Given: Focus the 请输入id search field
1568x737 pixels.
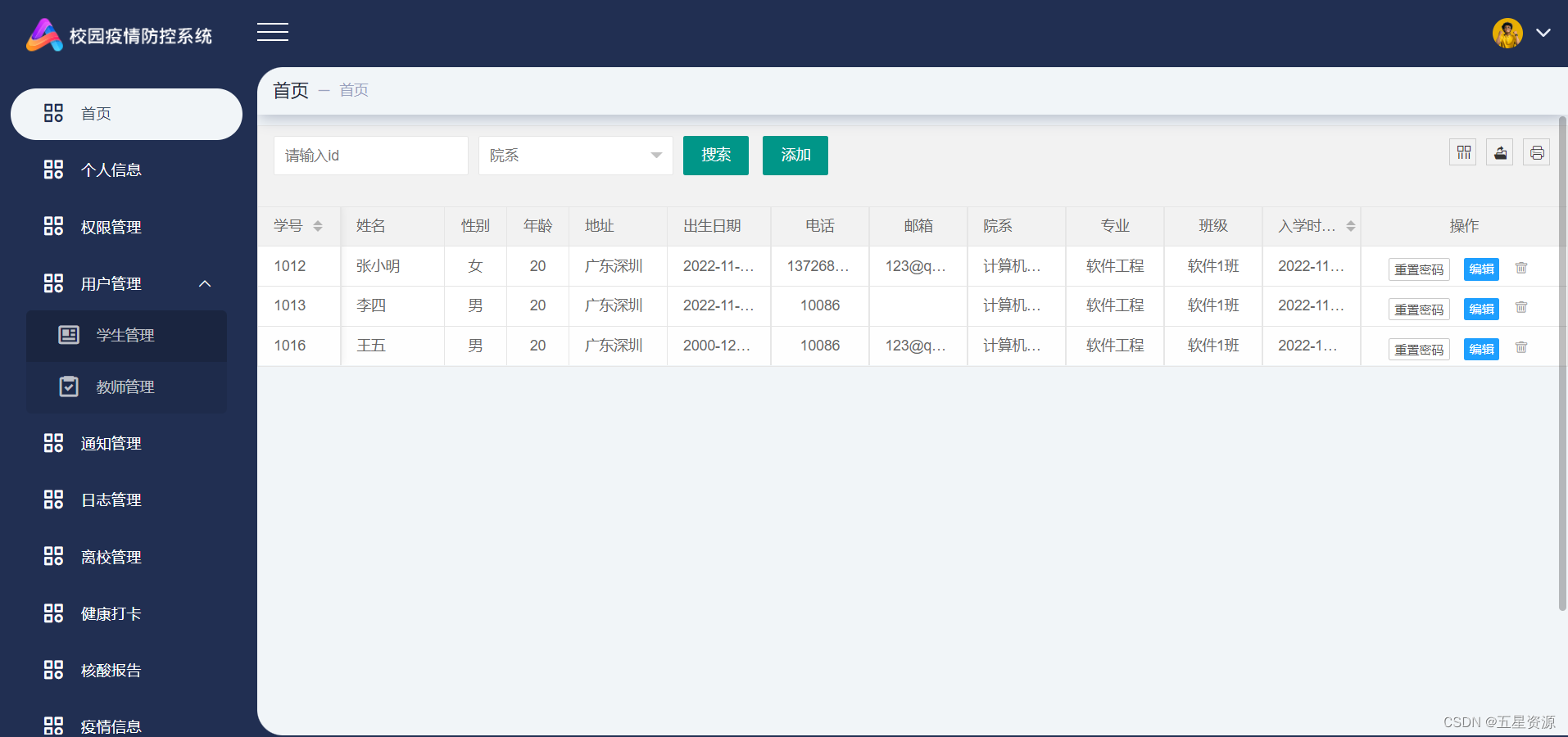Looking at the screenshot, I should click(371, 156).
